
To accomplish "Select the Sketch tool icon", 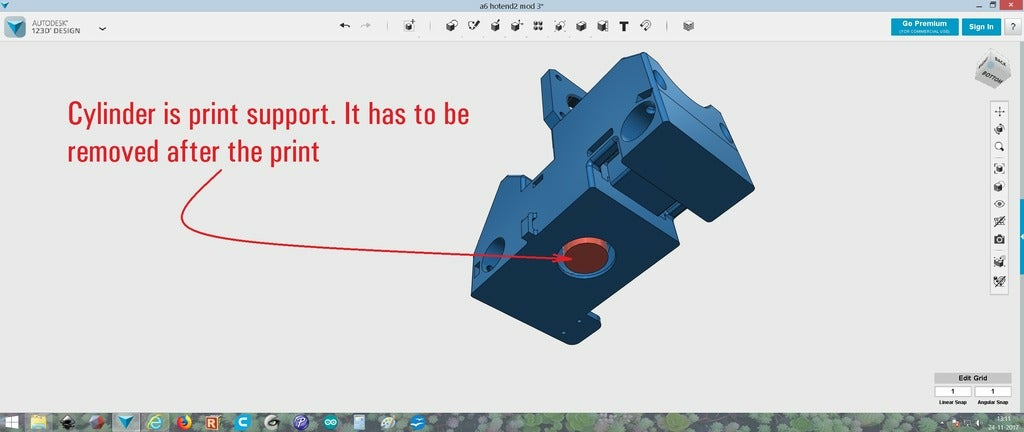I will [x=473, y=27].
